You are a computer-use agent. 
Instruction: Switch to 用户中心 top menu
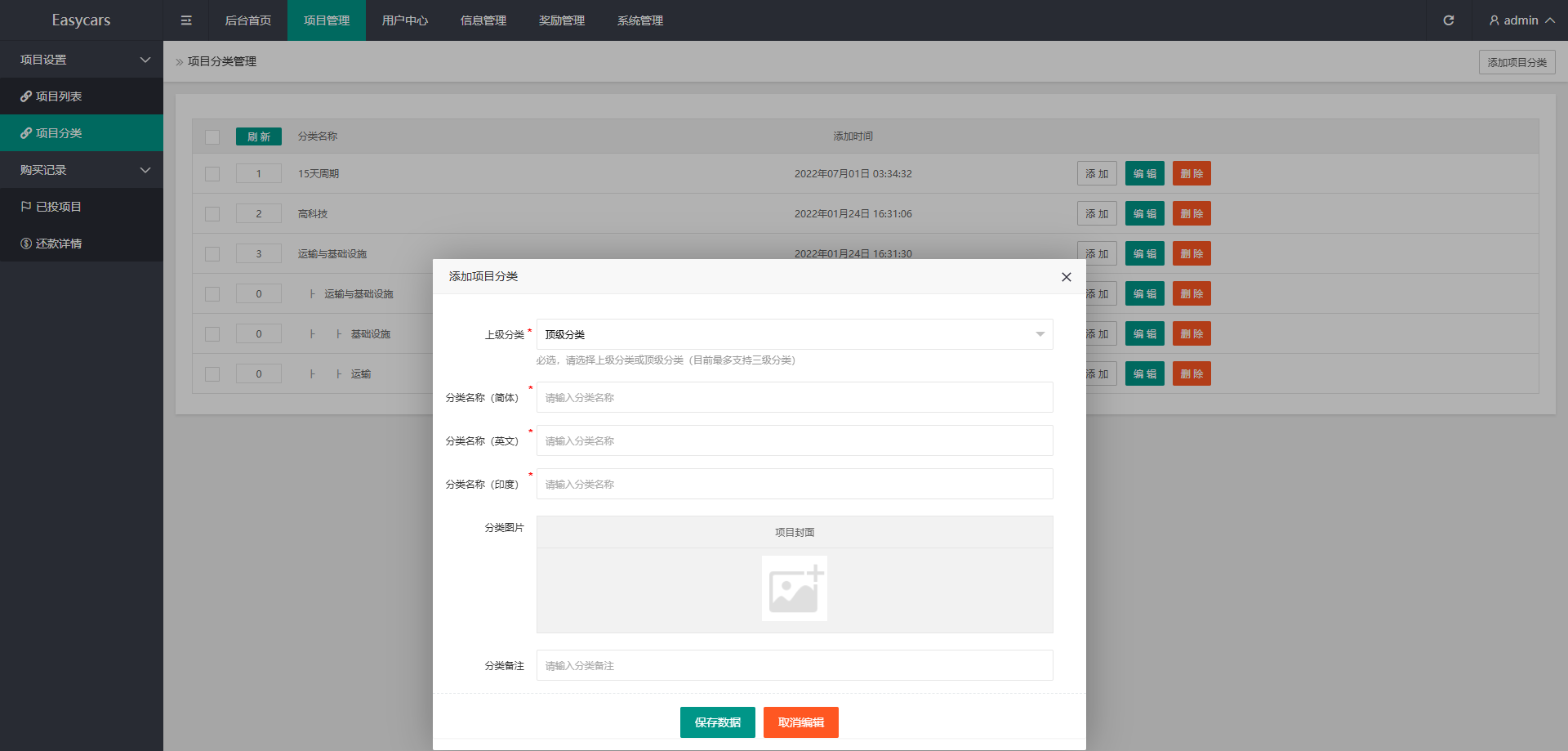[404, 20]
